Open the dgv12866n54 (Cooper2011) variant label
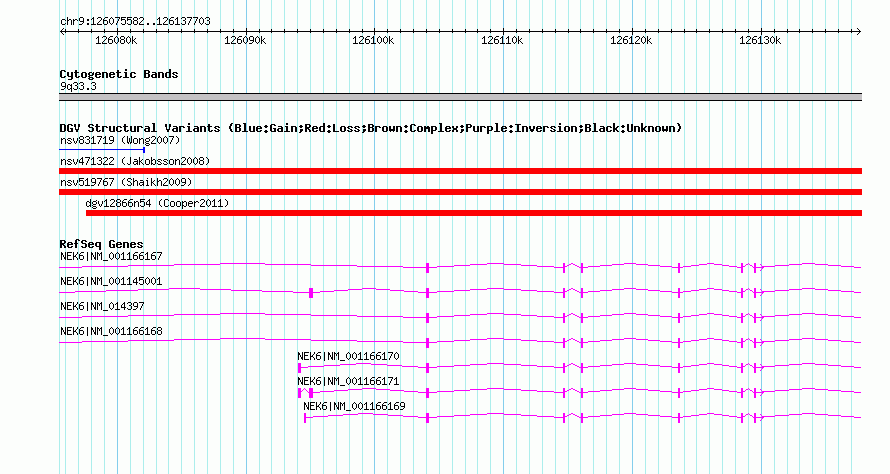 (157, 203)
